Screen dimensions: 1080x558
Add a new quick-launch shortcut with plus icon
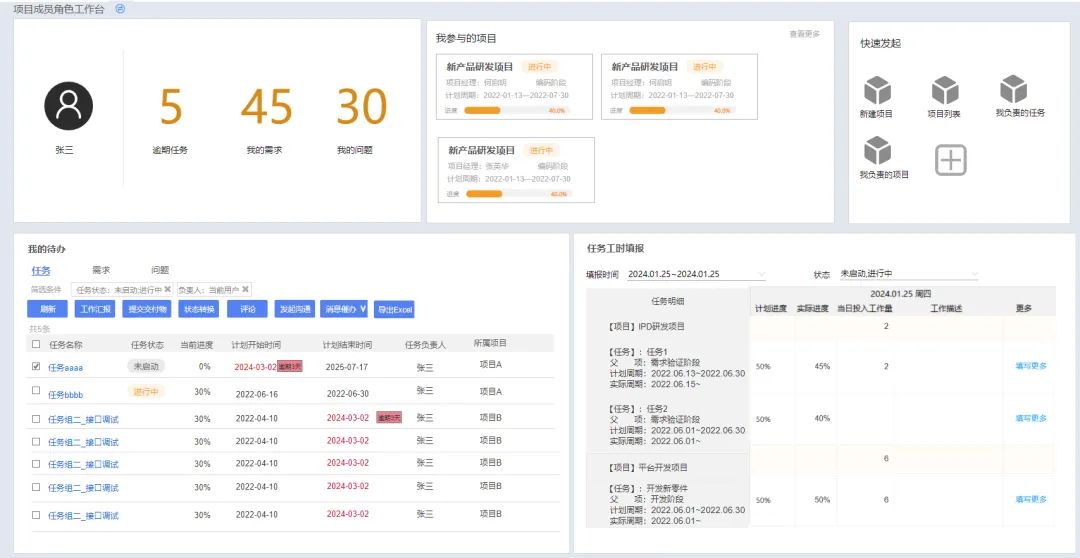(951, 161)
